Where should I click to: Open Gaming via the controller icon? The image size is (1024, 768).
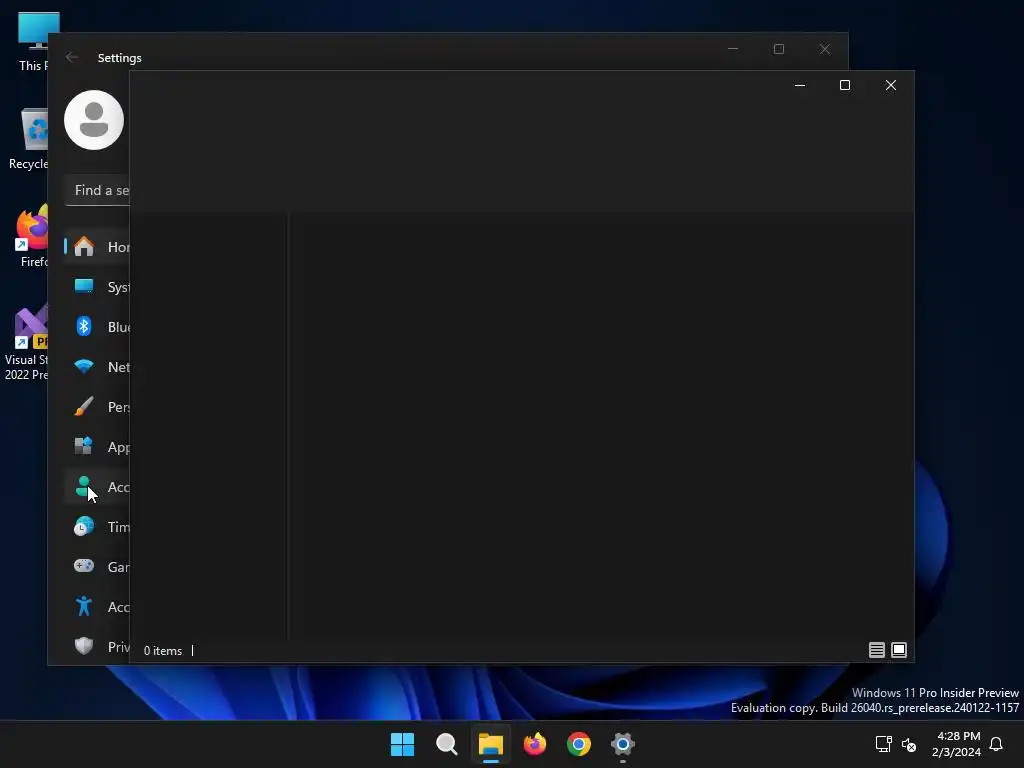point(84,566)
